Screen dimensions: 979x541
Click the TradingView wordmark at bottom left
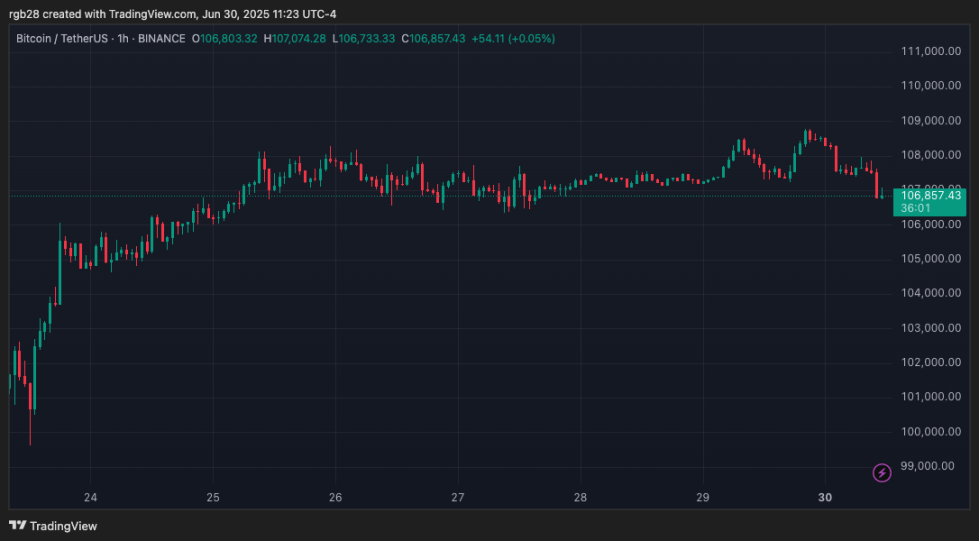(63, 526)
